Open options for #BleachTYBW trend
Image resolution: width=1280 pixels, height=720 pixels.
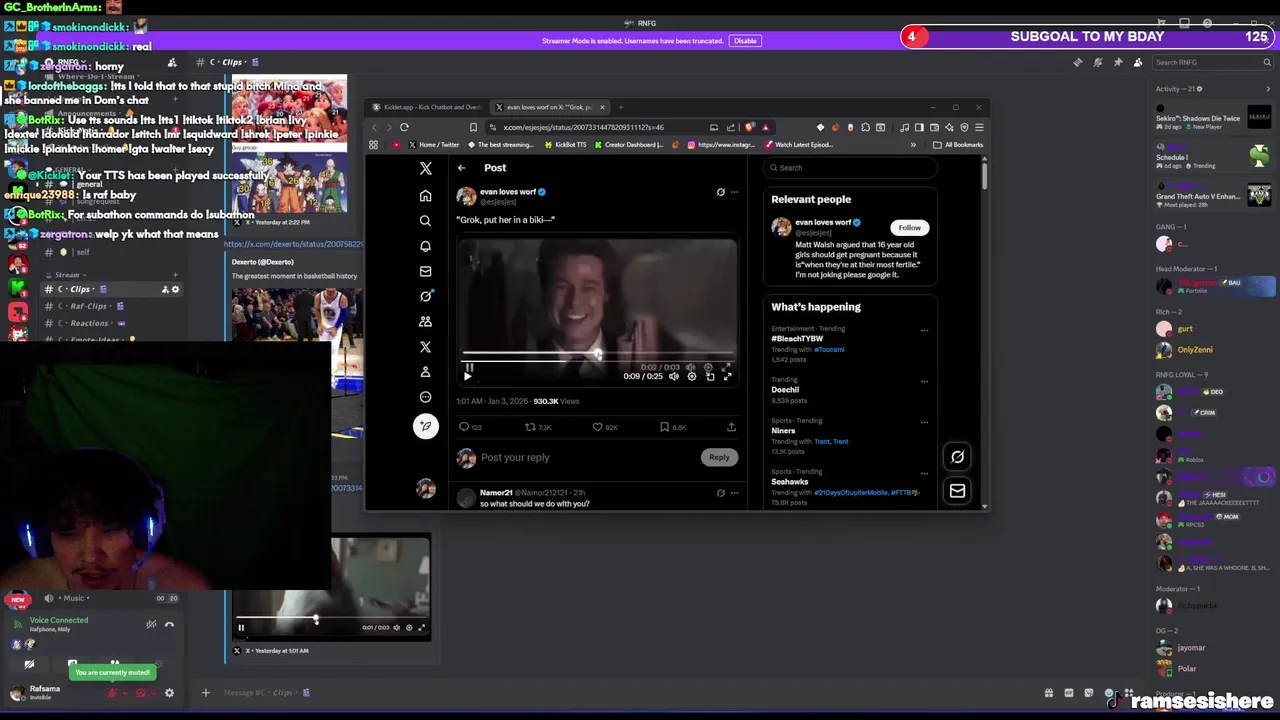tap(924, 330)
